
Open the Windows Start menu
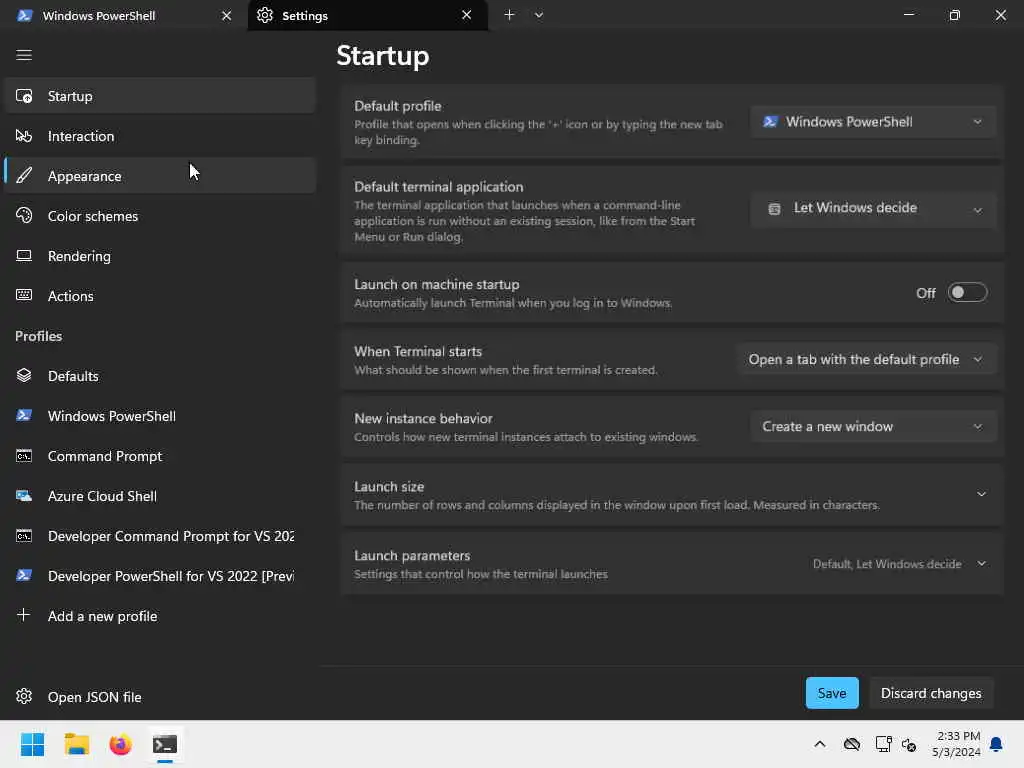(32, 744)
